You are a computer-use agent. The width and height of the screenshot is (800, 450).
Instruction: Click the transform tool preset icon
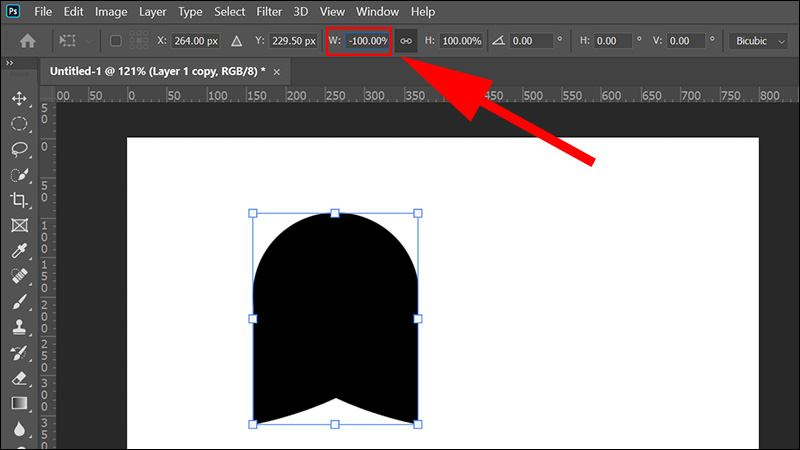67,41
